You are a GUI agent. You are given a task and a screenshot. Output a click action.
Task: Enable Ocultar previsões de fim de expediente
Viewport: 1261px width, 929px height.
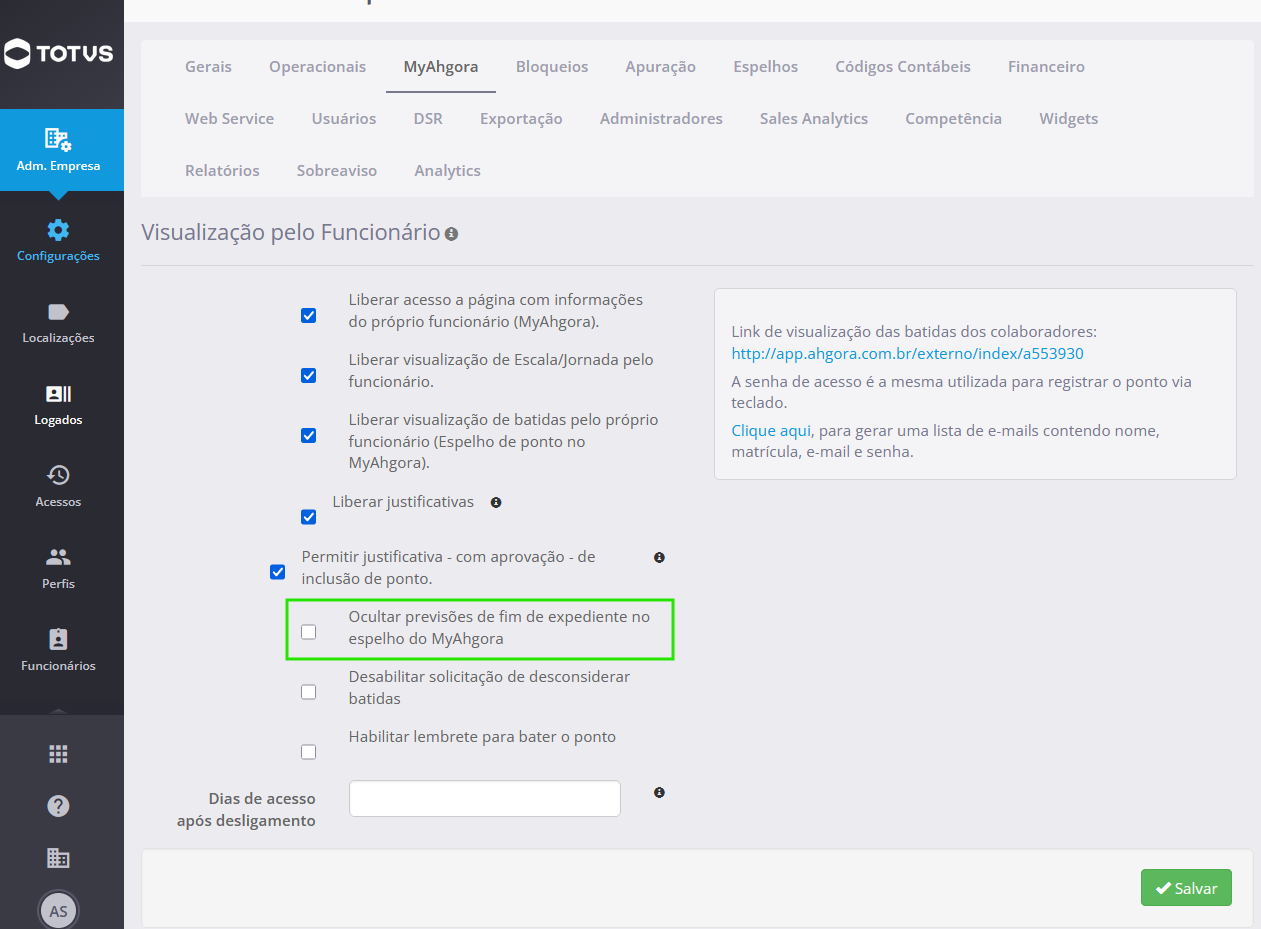(x=309, y=632)
